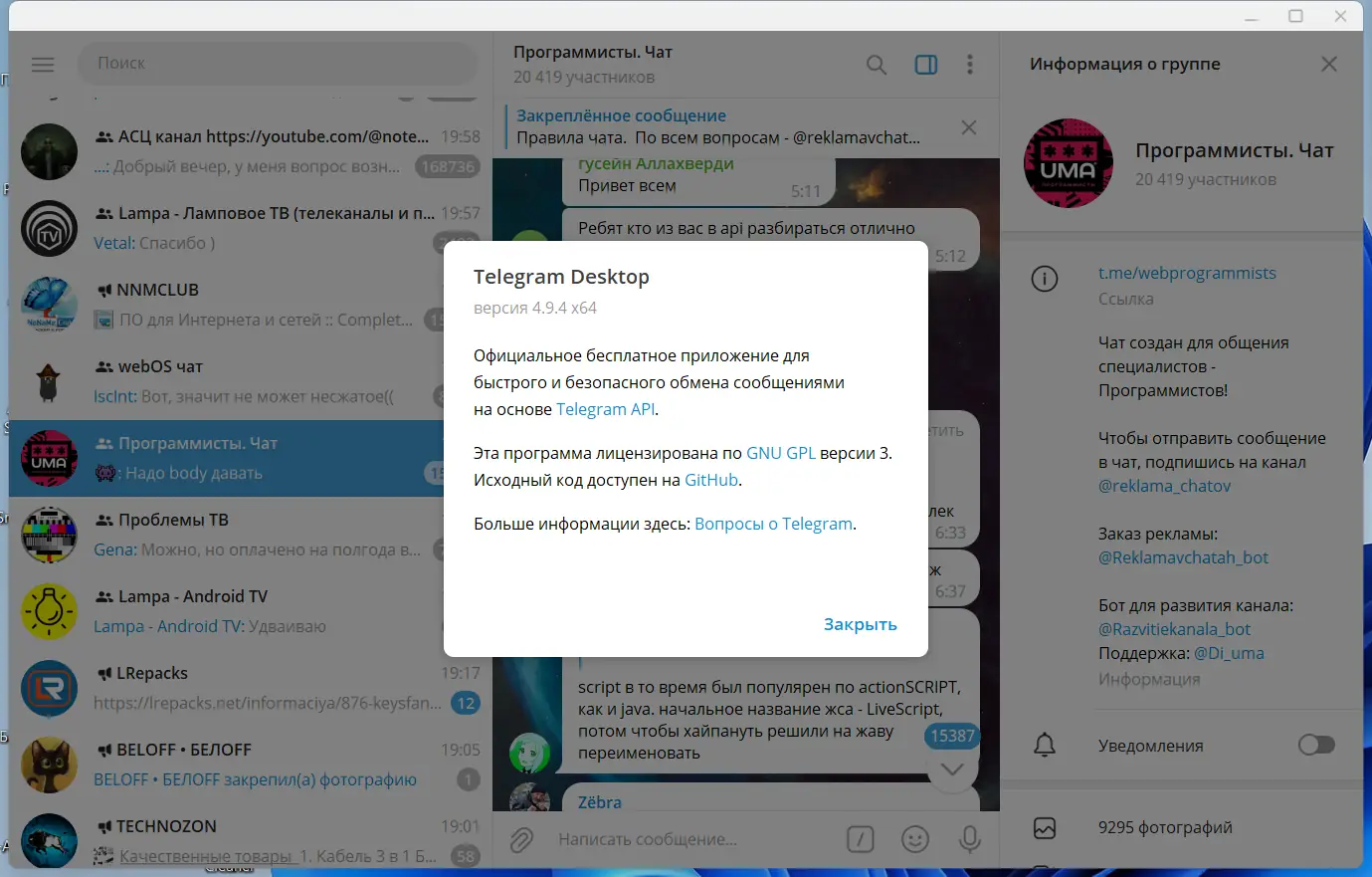Open the Lampa - Ламповое ТВ chat
This screenshot has height=877, width=1372.
pyautogui.click(x=251, y=228)
